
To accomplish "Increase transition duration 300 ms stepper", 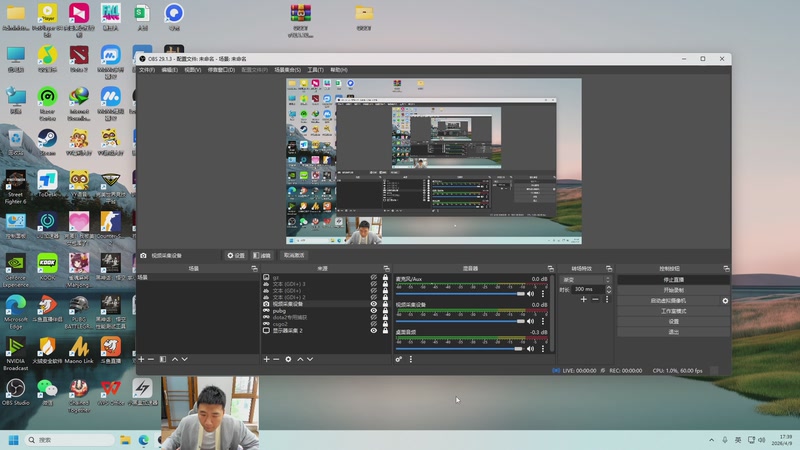I will coord(608,287).
